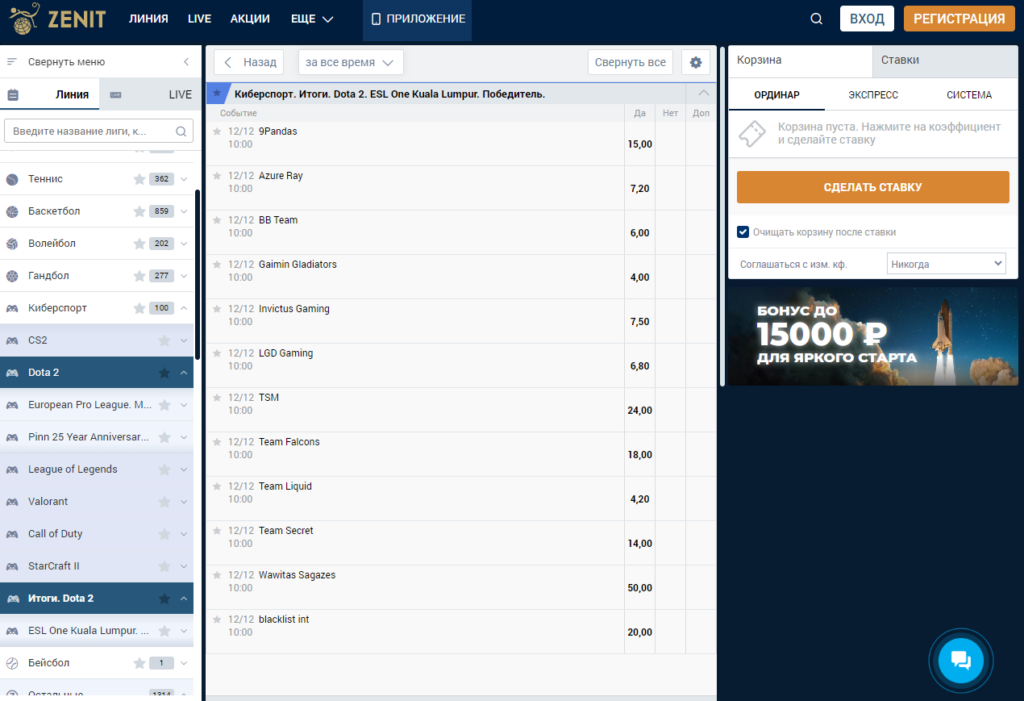Toggle favorite star for Dota 2
This screenshot has height=701, width=1024.
[165, 372]
